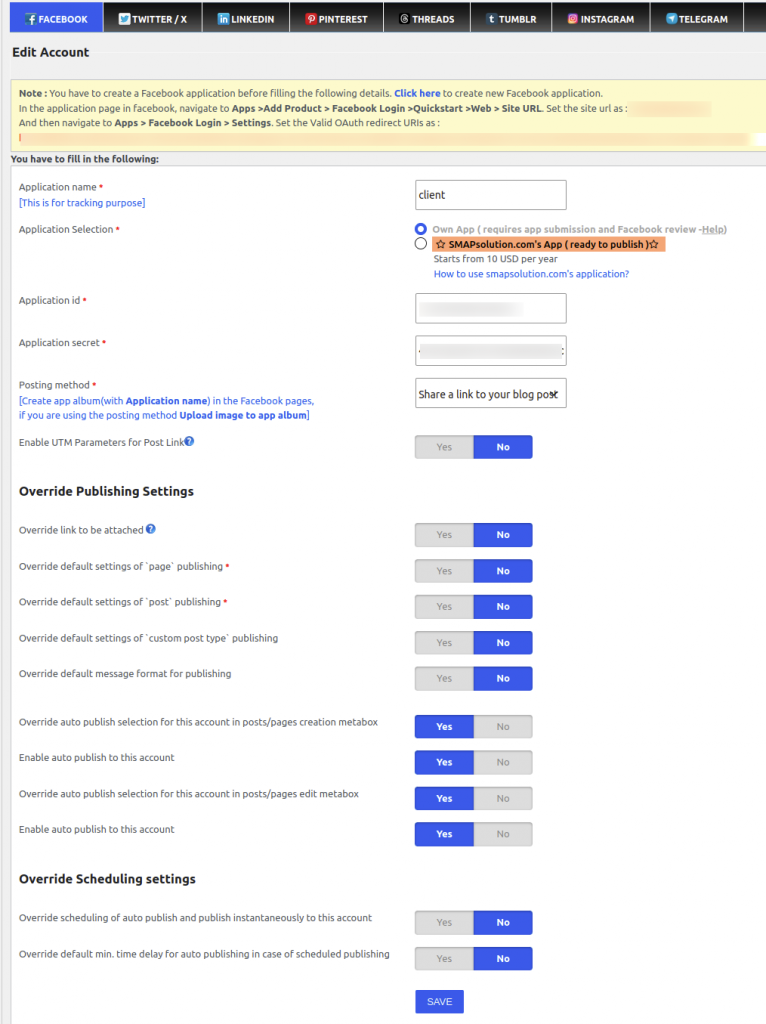Select the Own App radio button

click(x=421, y=229)
